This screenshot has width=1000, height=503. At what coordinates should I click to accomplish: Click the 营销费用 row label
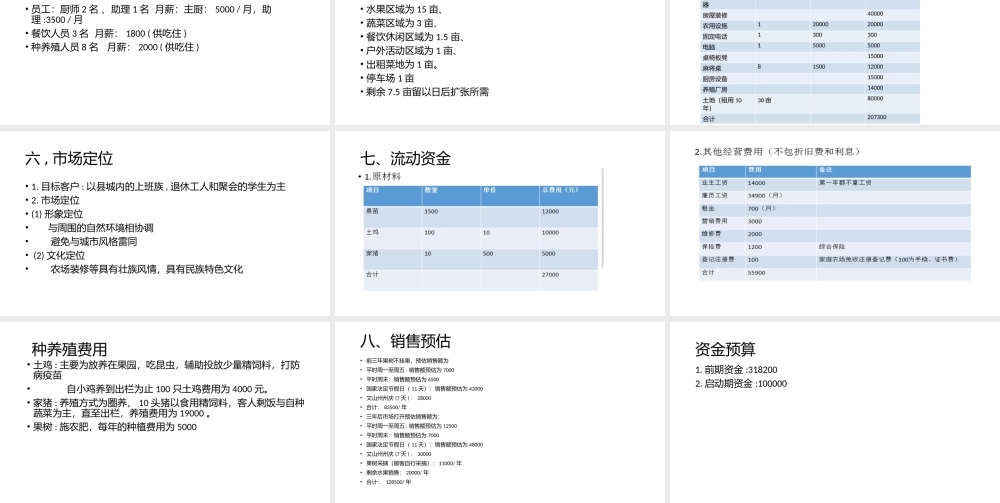pyautogui.click(x=714, y=221)
